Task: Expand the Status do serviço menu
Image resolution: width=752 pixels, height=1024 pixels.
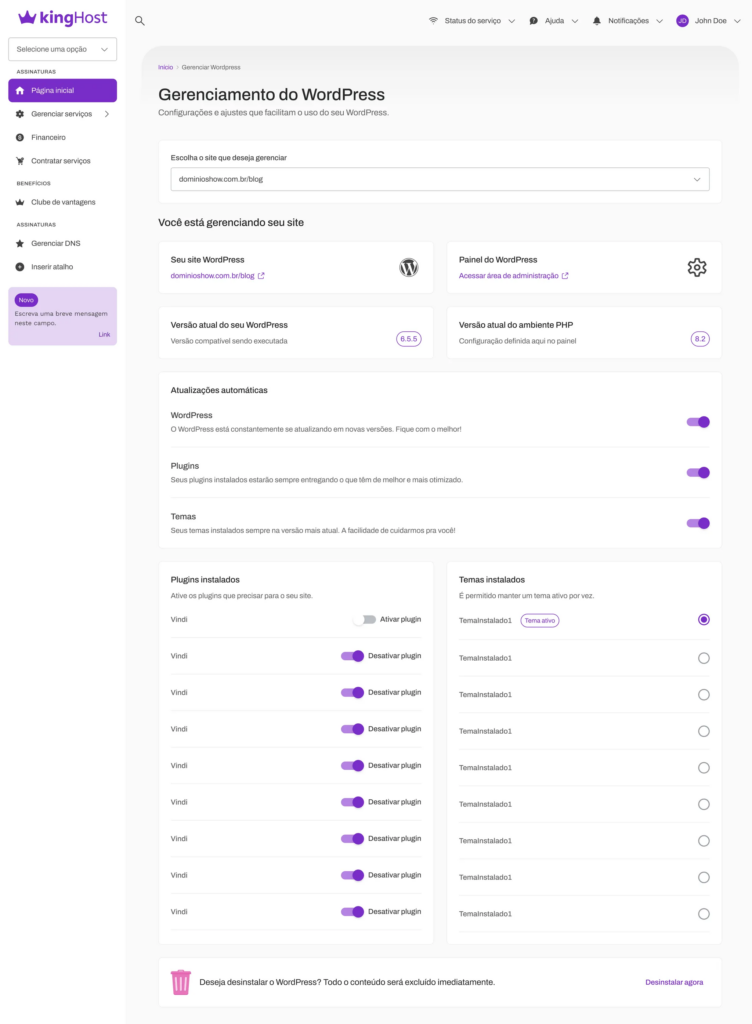Action: pos(473,20)
